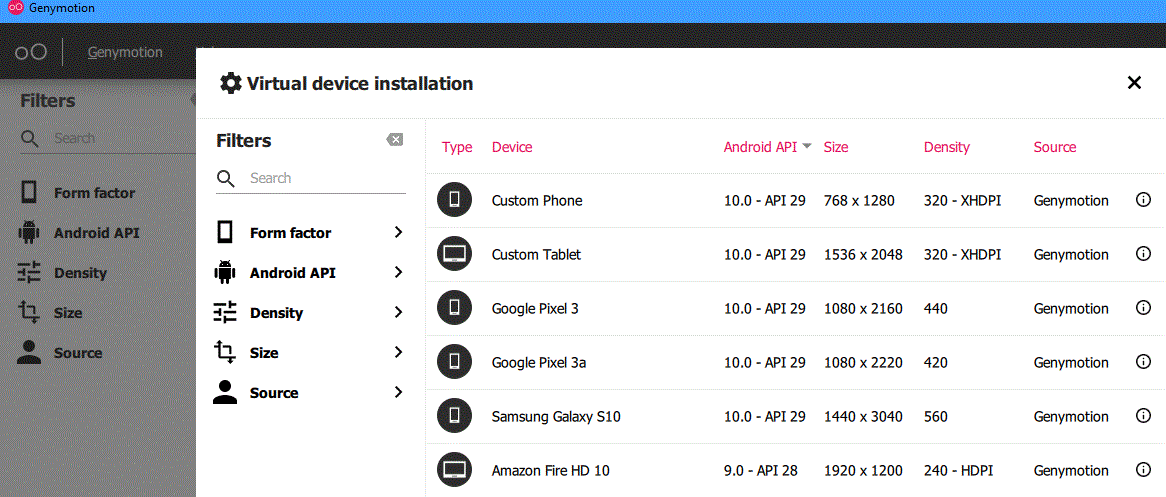Open the Genymotion menu
The width and height of the screenshot is (1166, 497).
[125, 52]
